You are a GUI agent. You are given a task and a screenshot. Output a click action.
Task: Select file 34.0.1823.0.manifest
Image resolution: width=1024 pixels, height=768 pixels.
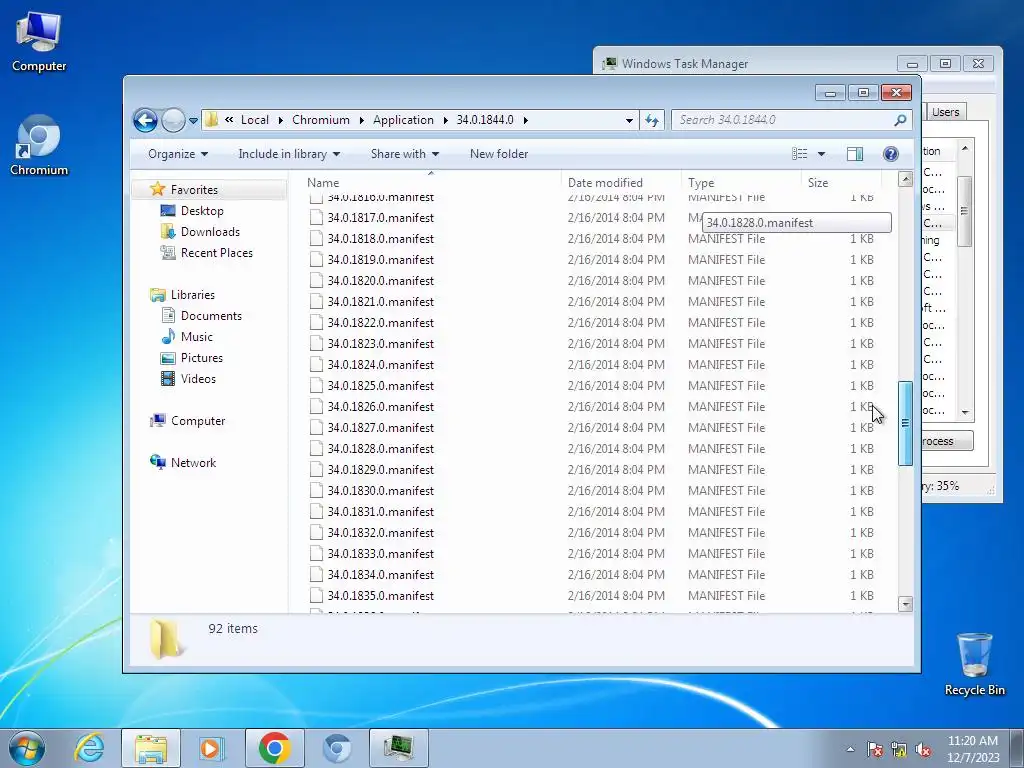(381, 344)
